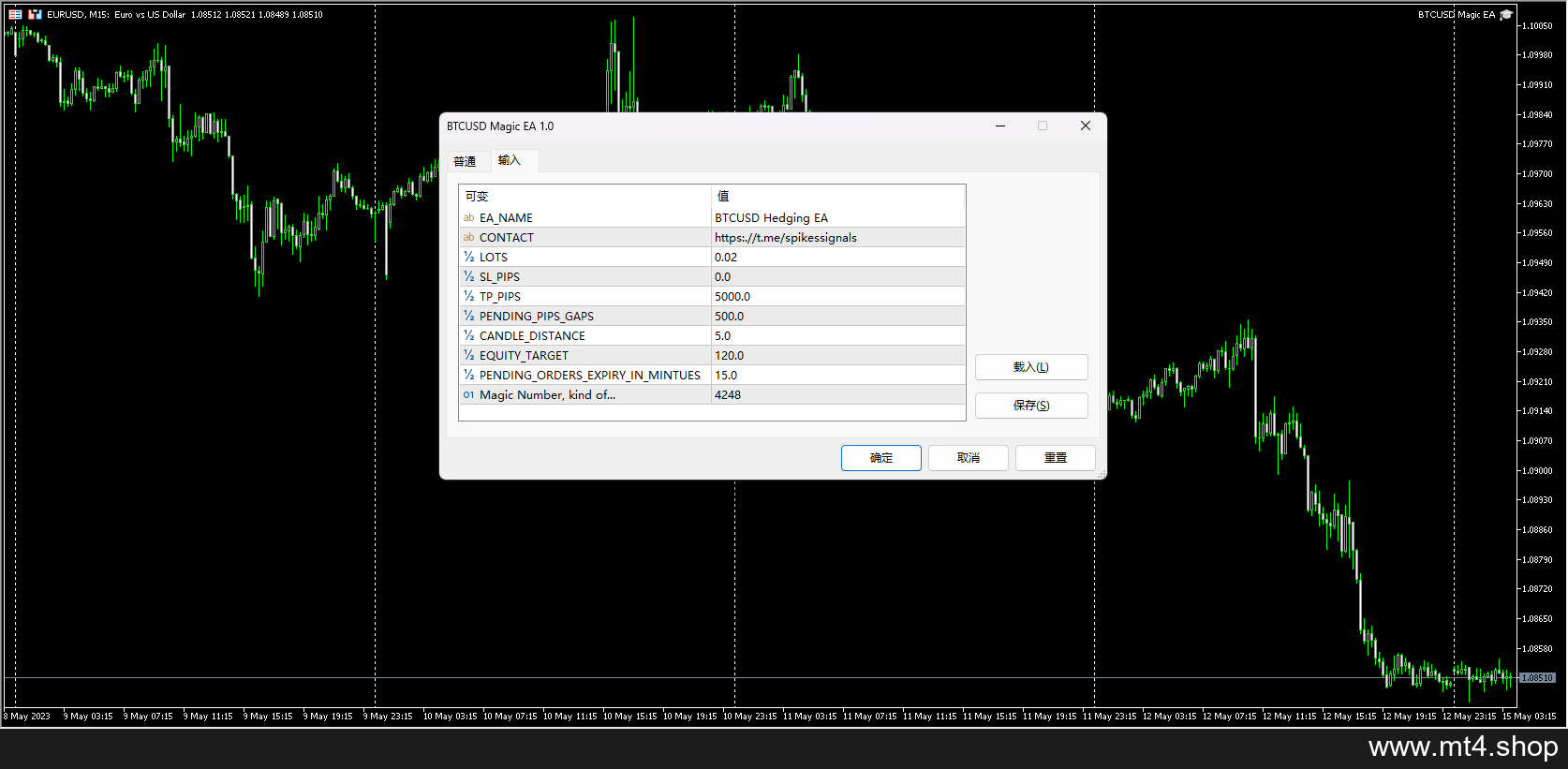Screen dimensions: 1568x769
Task: Click the 确定 button
Action: pos(881,458)
